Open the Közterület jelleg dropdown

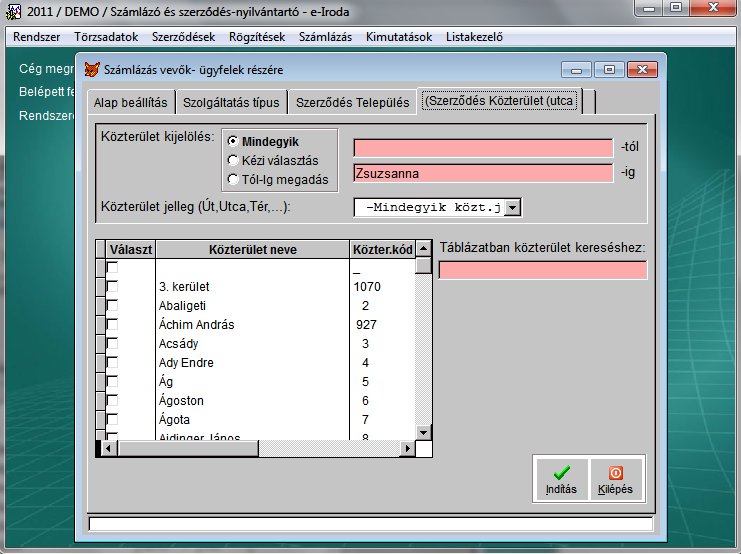point(512,207)
